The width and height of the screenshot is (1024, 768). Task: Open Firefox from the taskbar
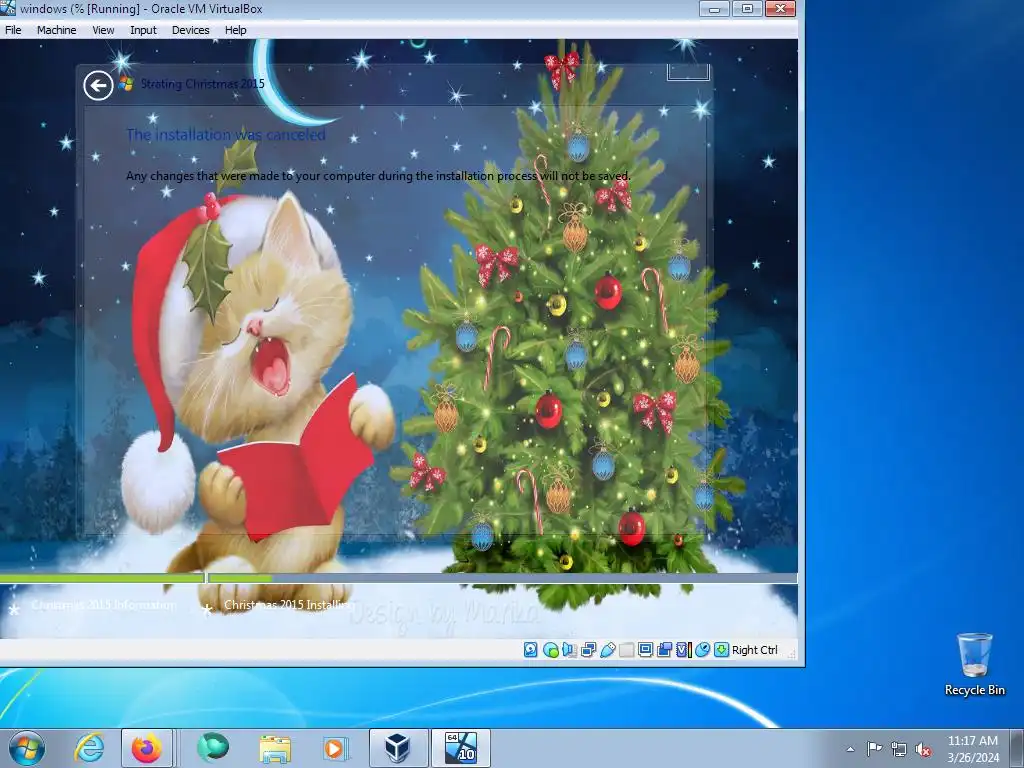147,748
